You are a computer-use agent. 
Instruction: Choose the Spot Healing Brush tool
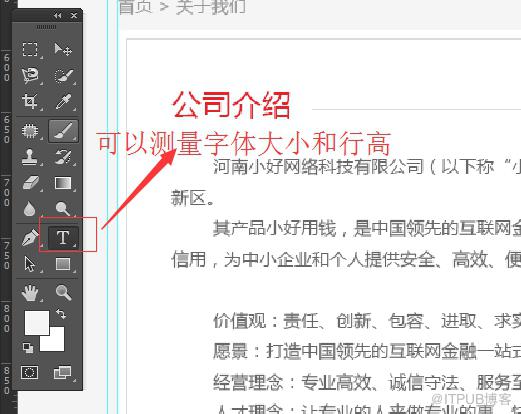coord(30,131)
